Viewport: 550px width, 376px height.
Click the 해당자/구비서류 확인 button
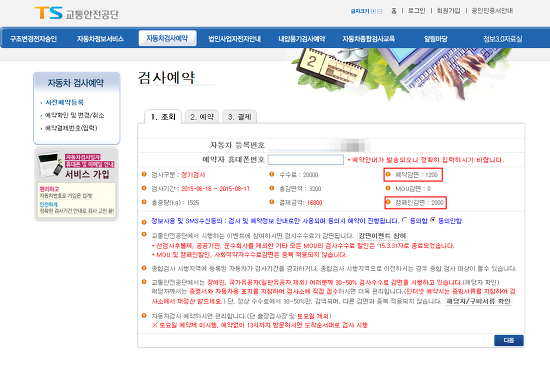[478, 301]
